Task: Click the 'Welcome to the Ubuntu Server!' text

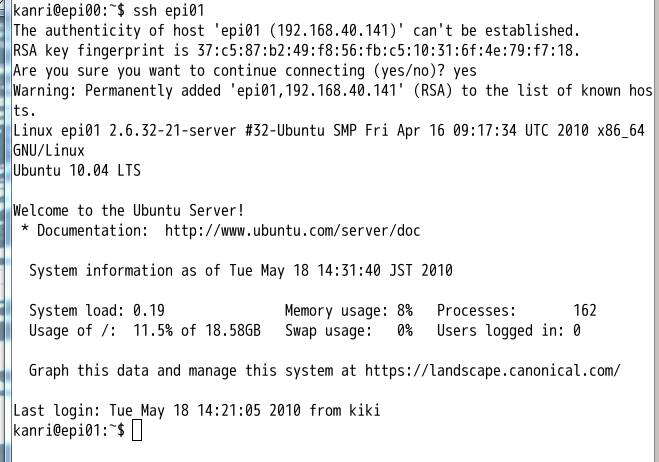Action: (128, 211)
